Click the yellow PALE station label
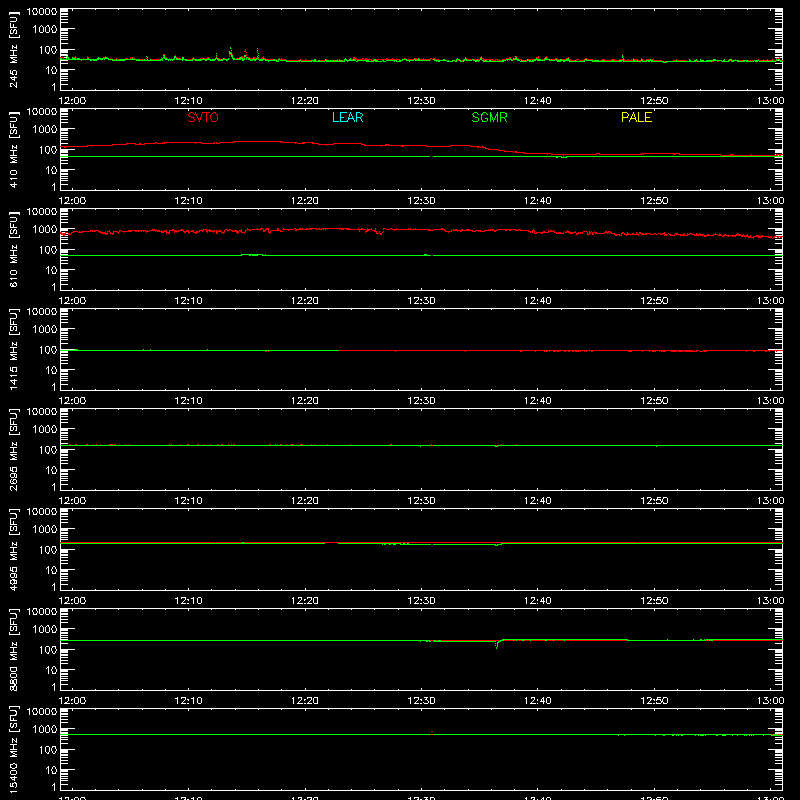 [636, 117]
